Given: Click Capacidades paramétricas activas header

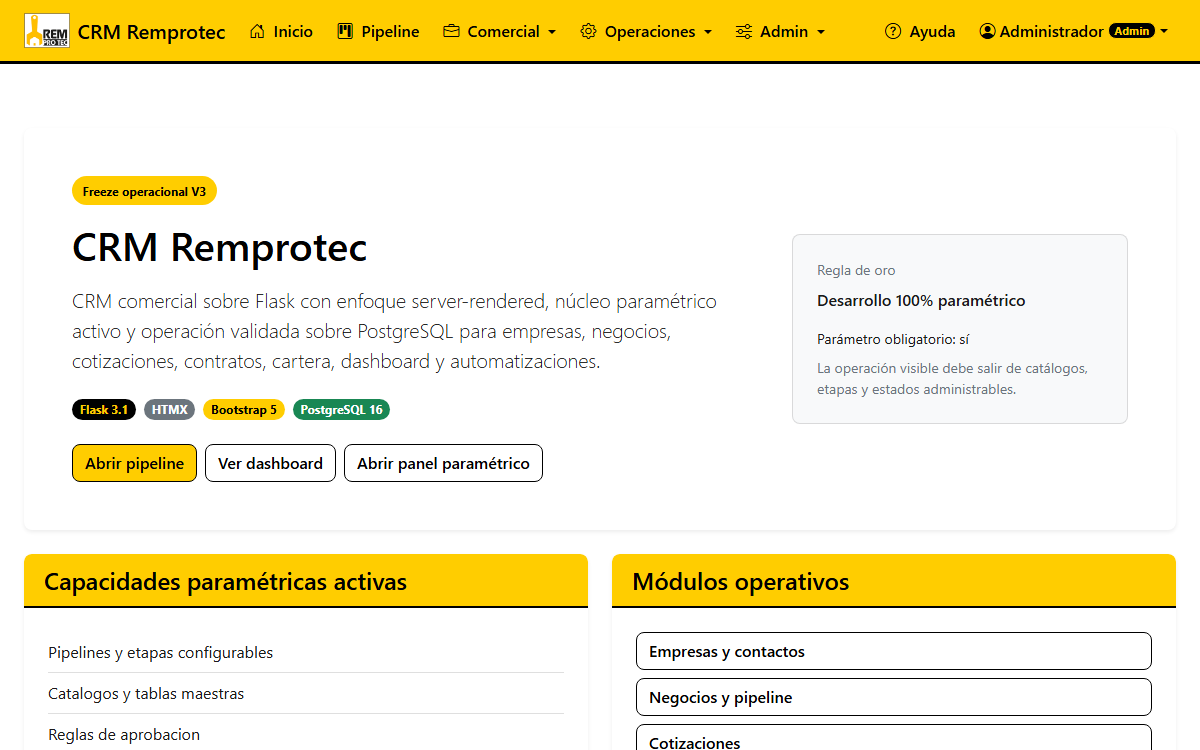Looking at the screenshot, I should click(306, 581).
